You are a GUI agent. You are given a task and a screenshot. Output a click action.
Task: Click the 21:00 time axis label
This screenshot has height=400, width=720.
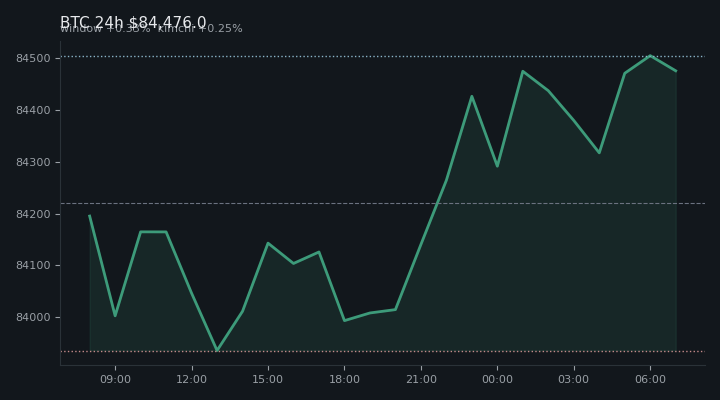click(x=421, y=379)
